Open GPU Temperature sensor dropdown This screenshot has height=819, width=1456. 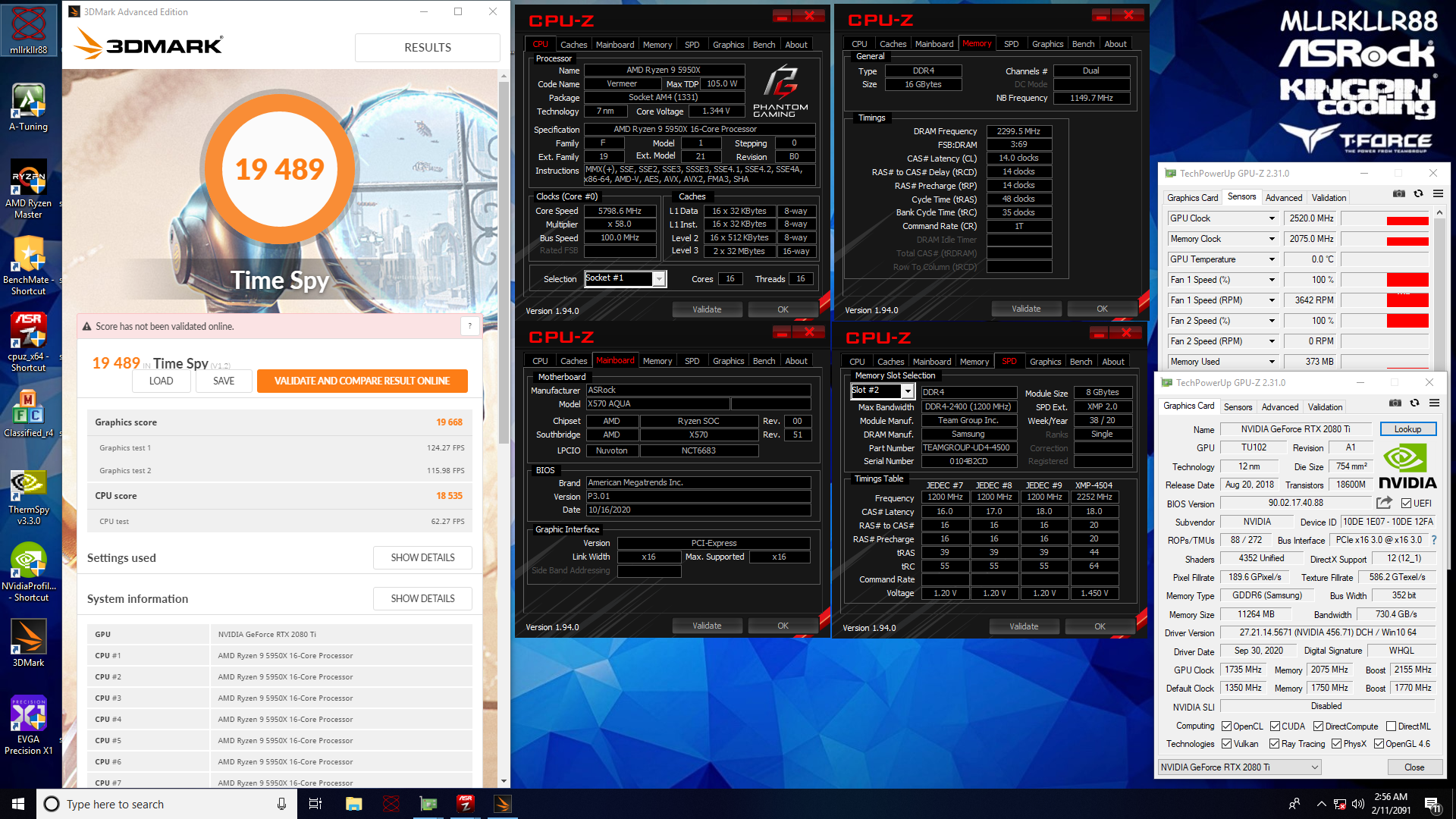pos(1272,259)
